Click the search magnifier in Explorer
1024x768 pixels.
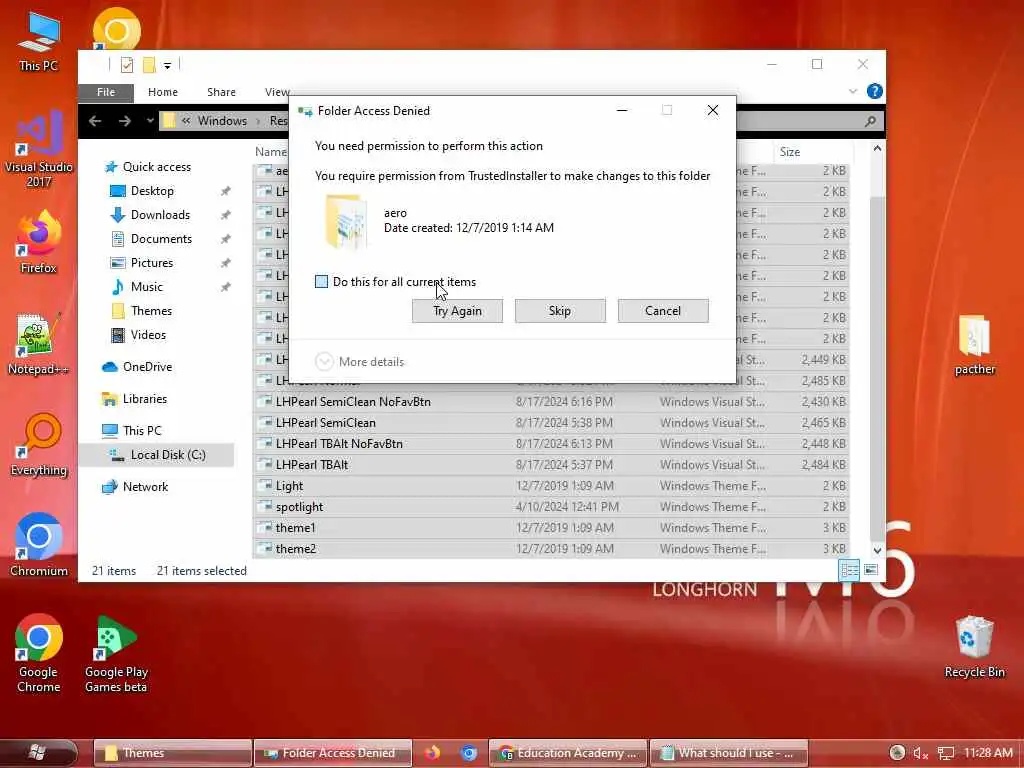coord(870,121)
